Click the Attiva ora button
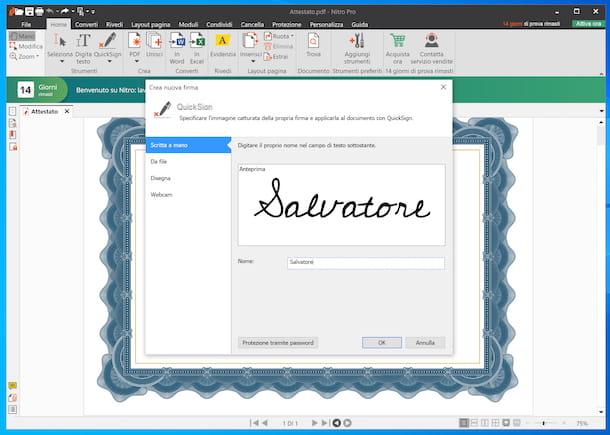Screen dimensions: 610x435 (x=588, y=24)
